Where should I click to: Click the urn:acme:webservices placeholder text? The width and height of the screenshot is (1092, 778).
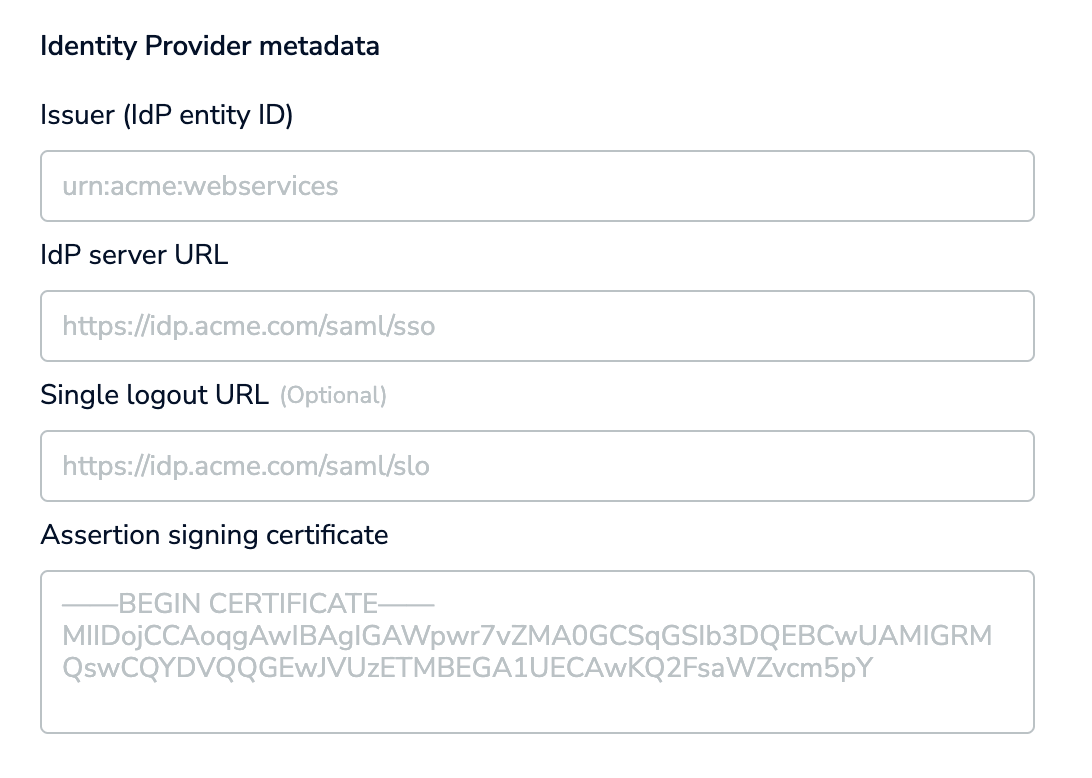[200, 186]
